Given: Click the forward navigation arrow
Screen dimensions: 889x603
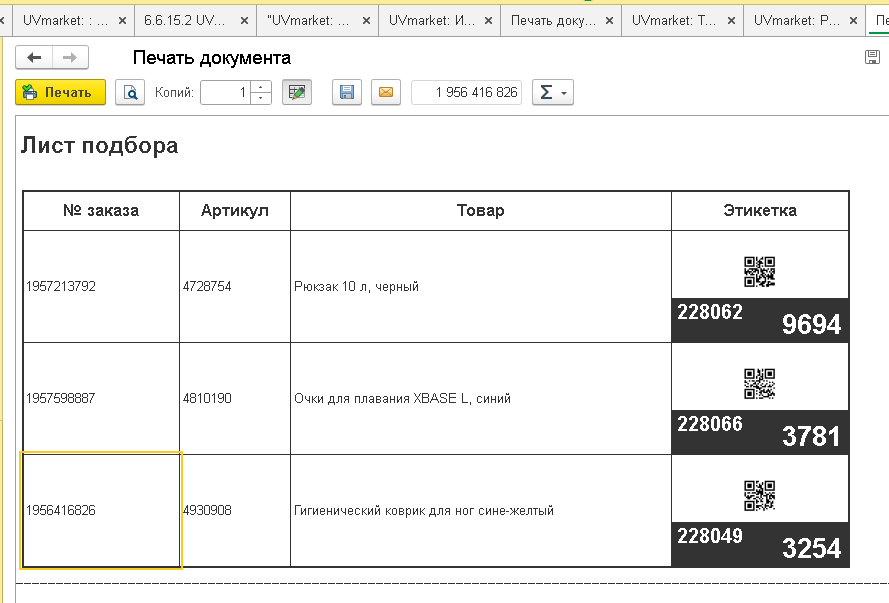Looking at the screenshot, I should coord(70,57).
